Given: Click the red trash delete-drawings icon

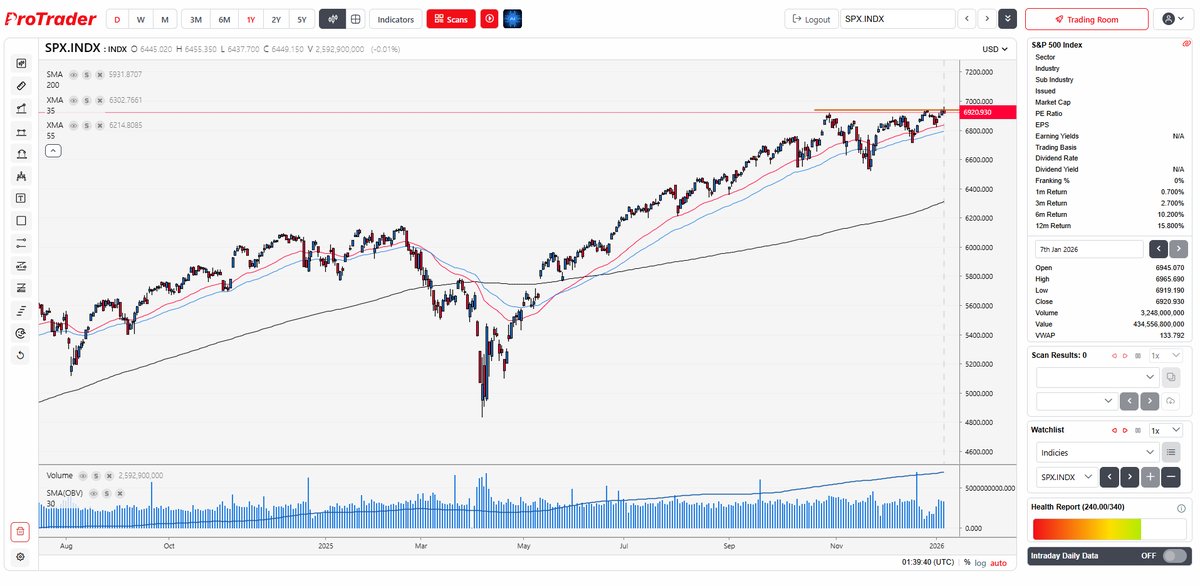Looking at the screenshot, I should click(20, 531).
